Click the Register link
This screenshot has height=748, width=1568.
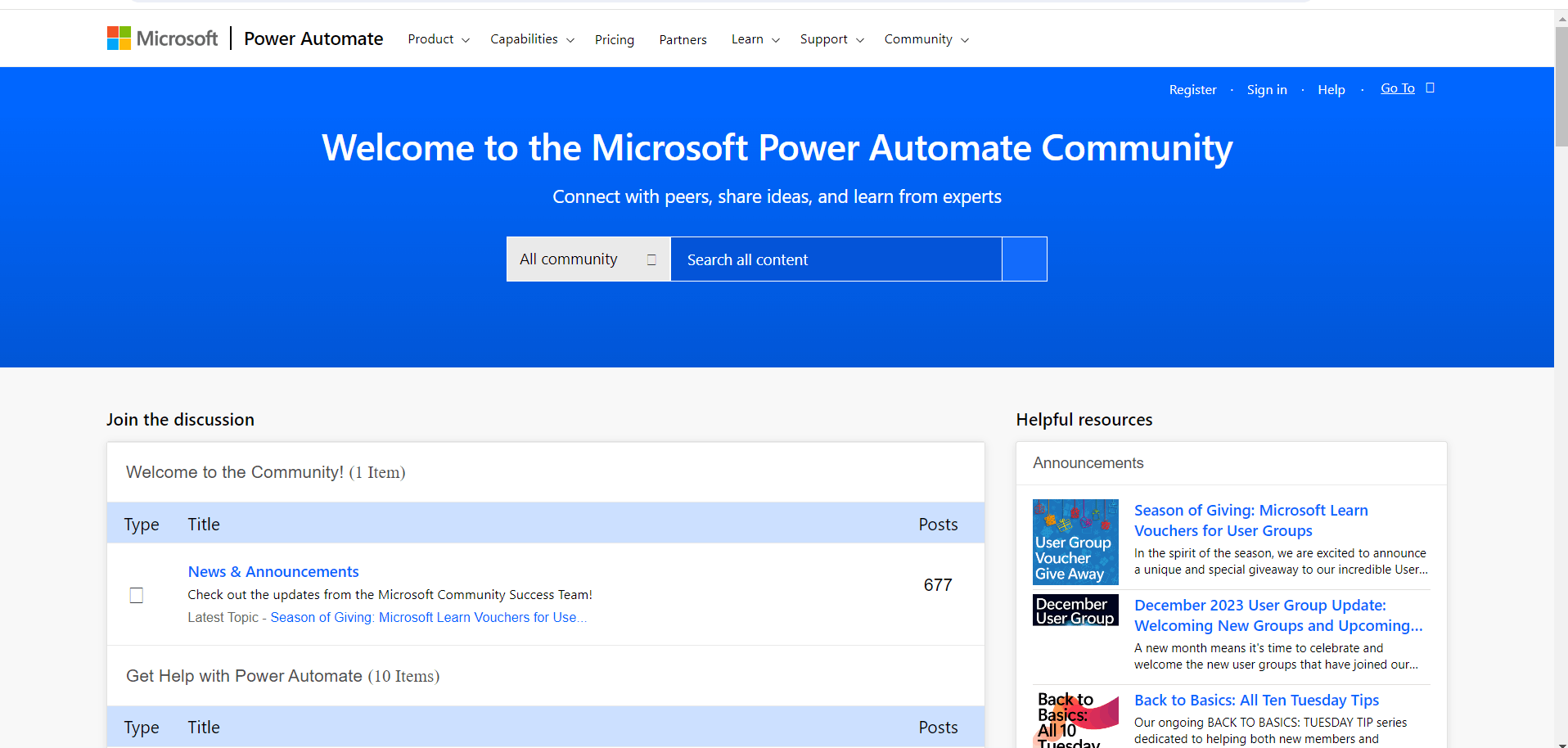[x=1192, y=90]
